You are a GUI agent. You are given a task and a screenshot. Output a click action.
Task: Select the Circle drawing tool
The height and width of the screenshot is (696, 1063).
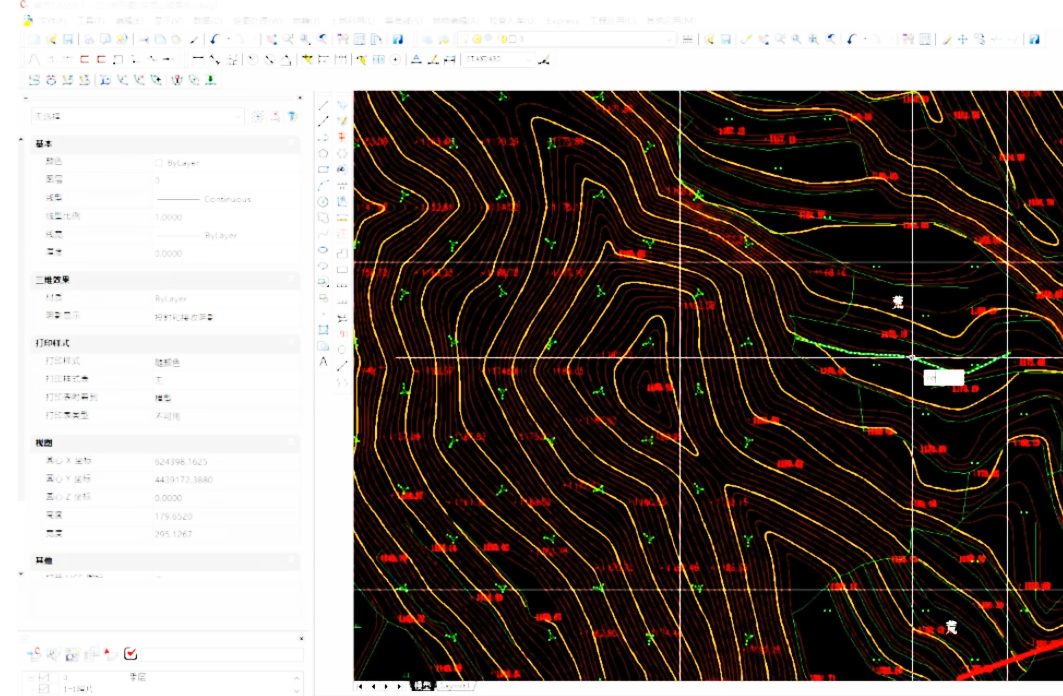(323, 201)
